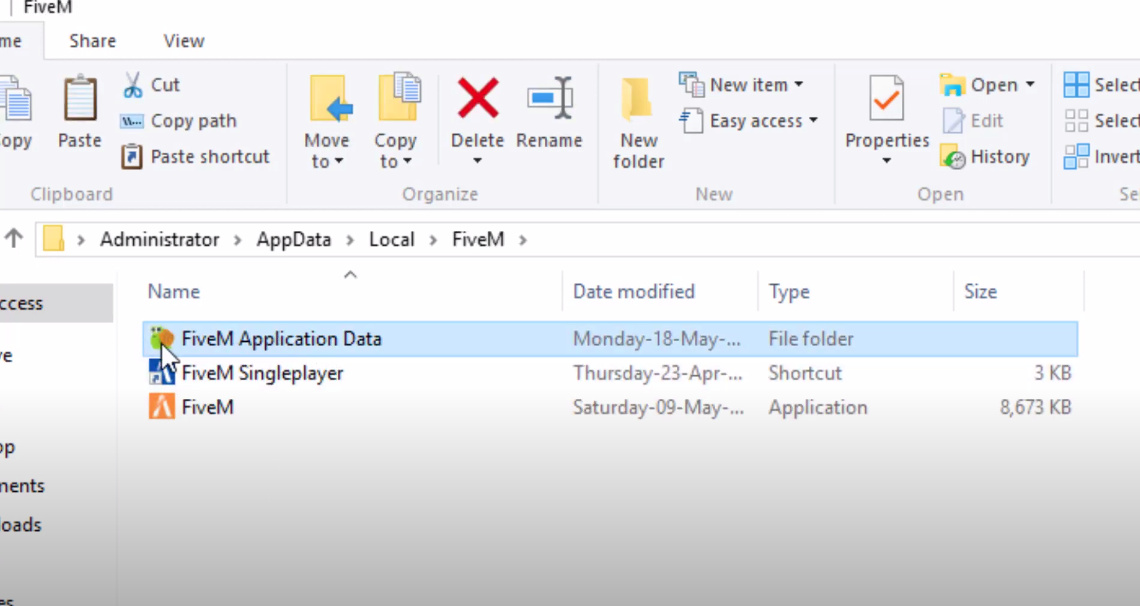Open the Easy access dropdown menu
The image size is (1140, 606).
coord(748,121)
